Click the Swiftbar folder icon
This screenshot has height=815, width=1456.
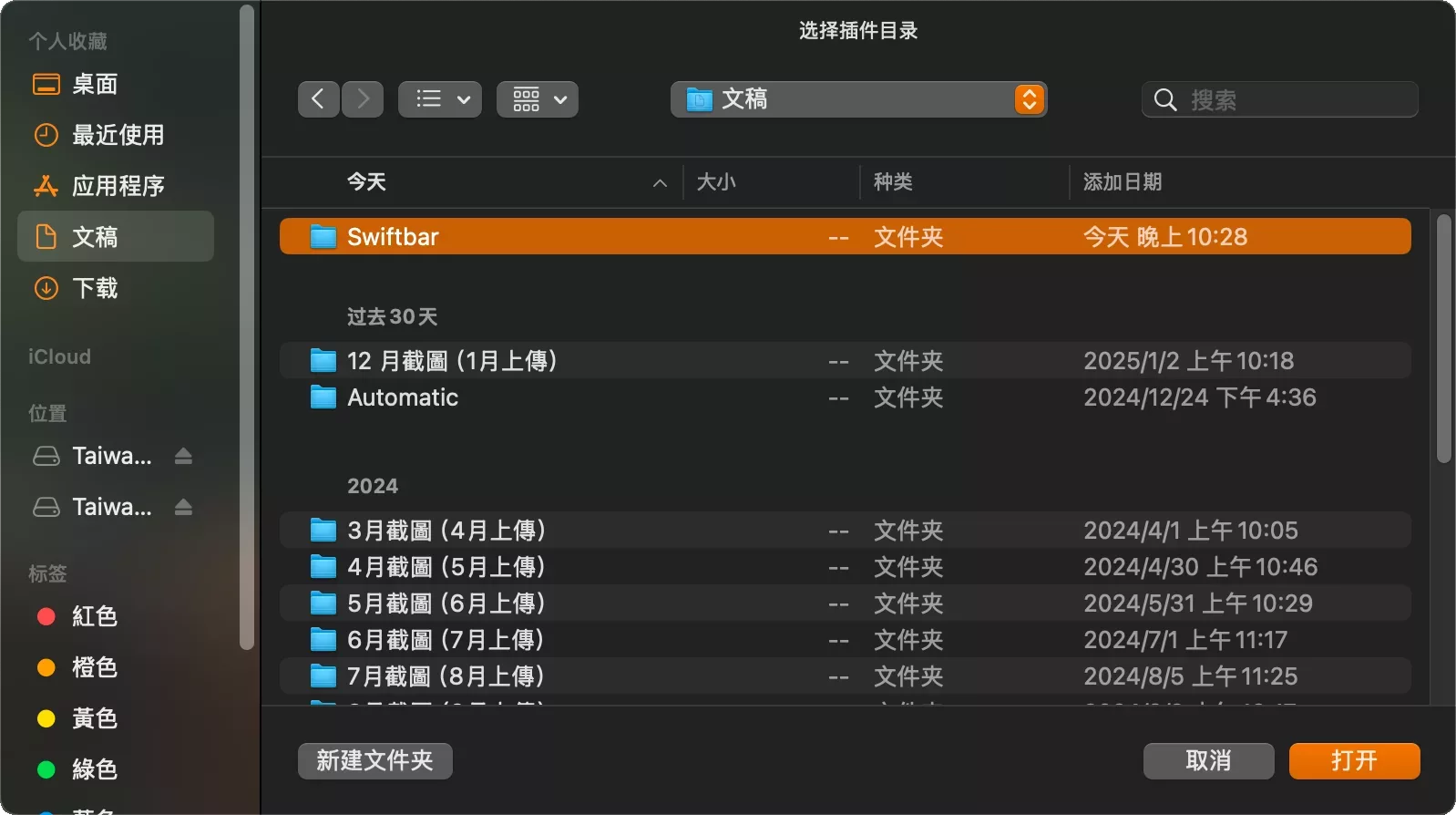(323, 237)
